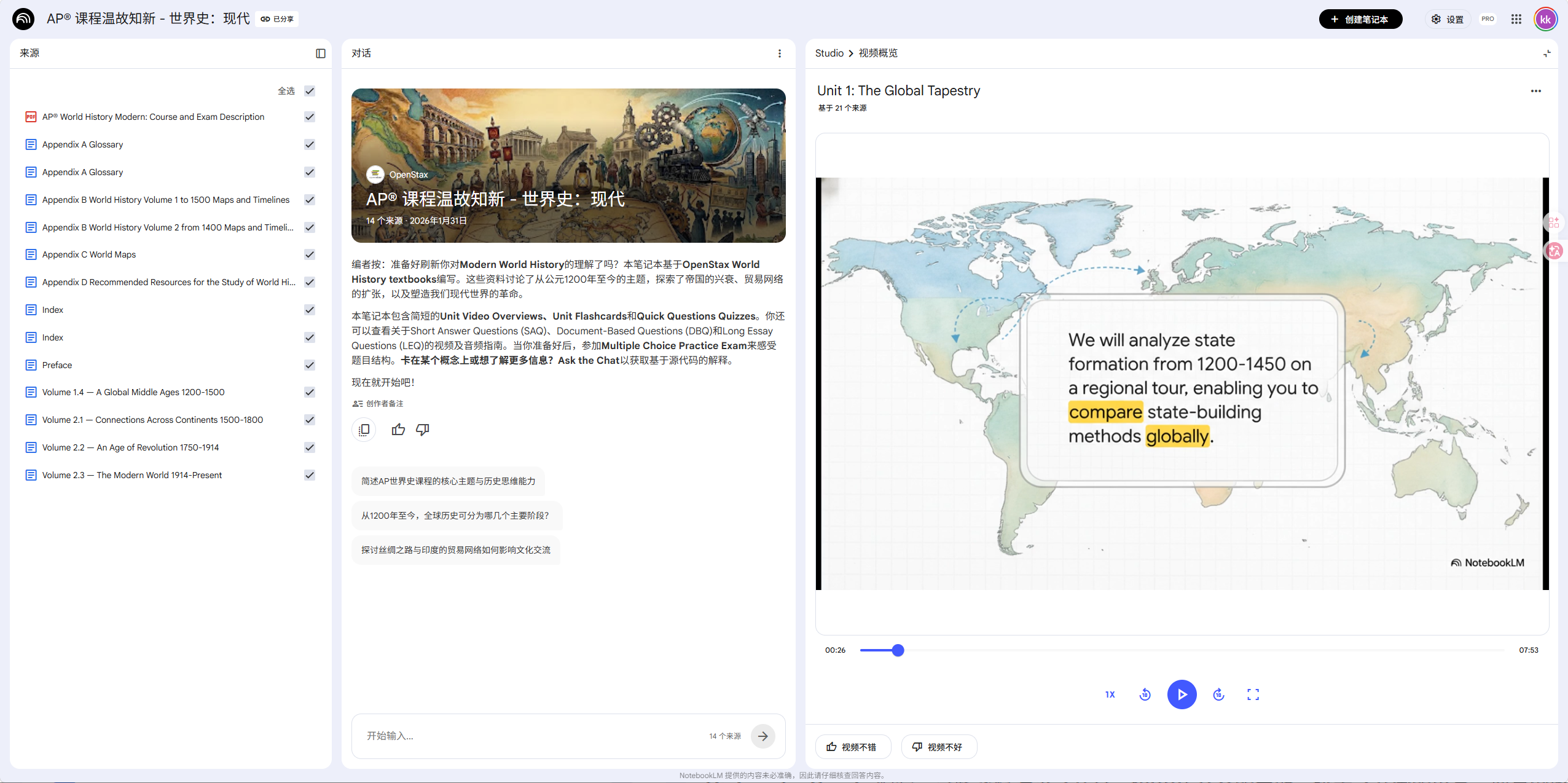Click the 视频不错 feedback button
Viewport: 1568px width, 783px height.
[x=853, y=747]
